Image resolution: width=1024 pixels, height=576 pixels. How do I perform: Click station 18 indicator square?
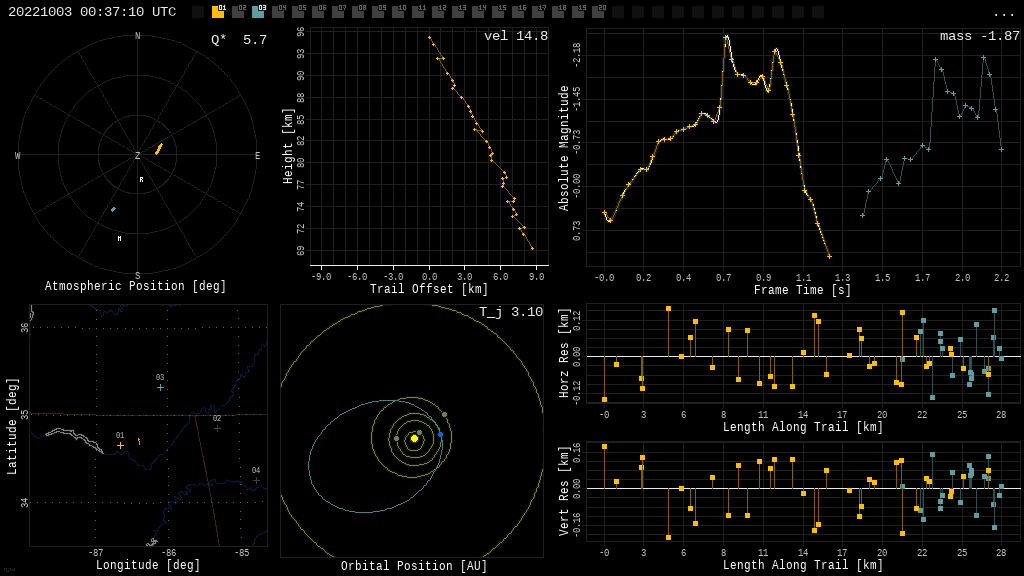pos(558,12)
